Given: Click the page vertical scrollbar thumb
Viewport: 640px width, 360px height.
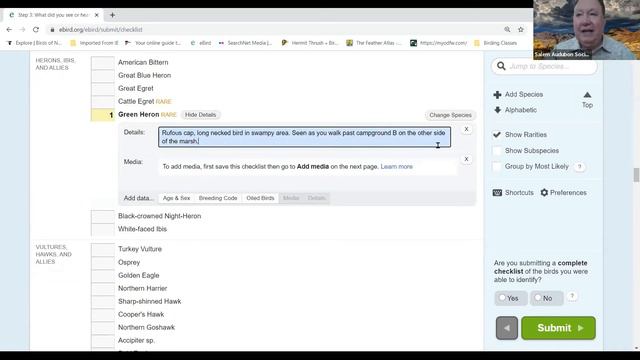Looking at the screenshot, I should coord(636,175).
